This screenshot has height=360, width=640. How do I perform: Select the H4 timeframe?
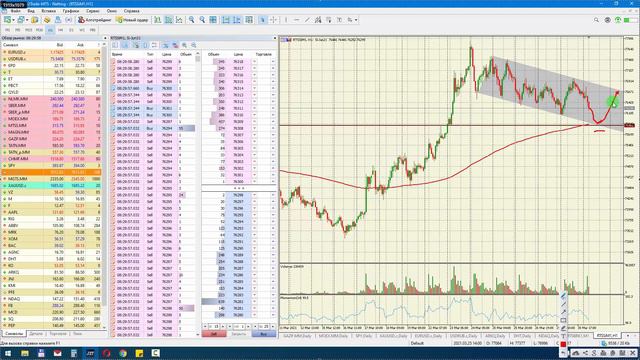pyautogui.click(x=60, y=30)
